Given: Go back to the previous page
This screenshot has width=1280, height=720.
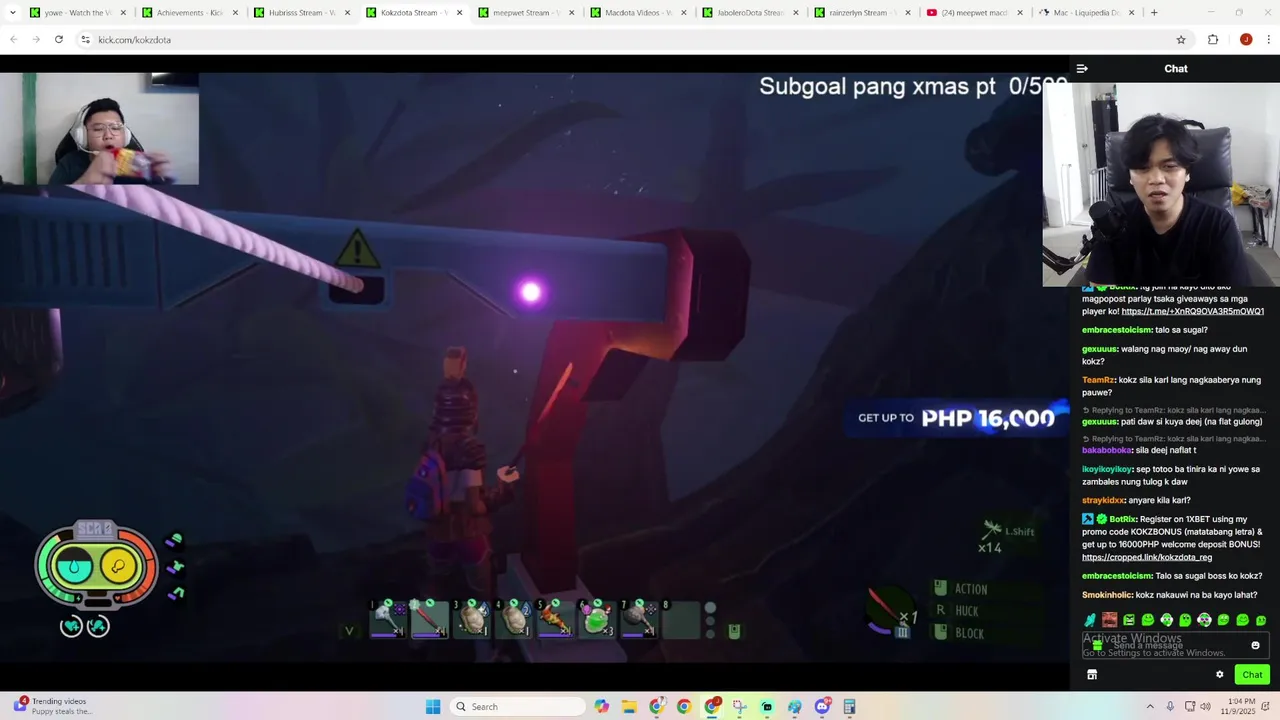Looking at the screenshot, I should click(x=13, y=40).
